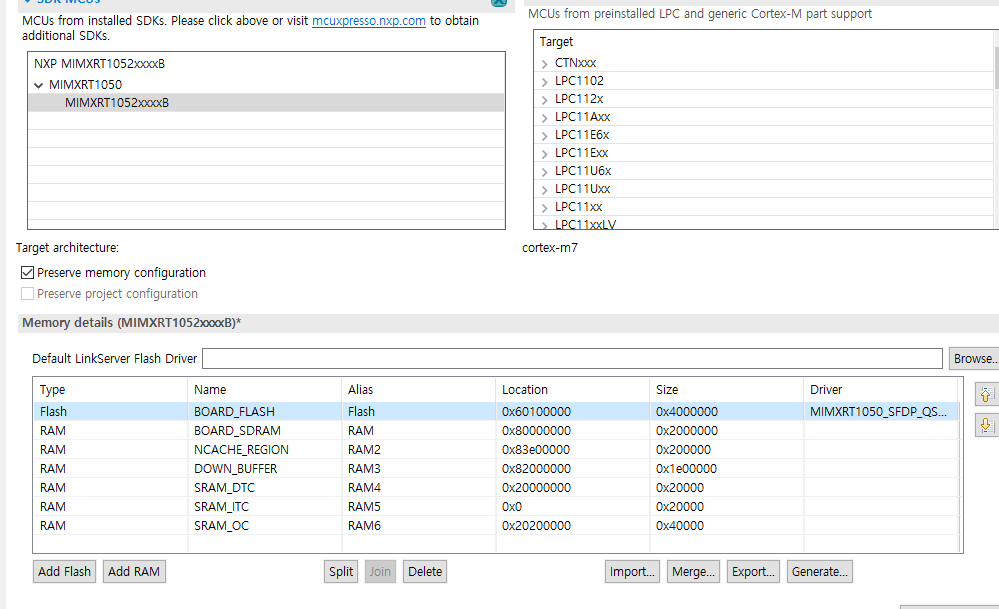The height and width of the screenshot is (609, 999).
Task: Move BOARD_FLASH memory region up
Action: [x=985, y=394]
